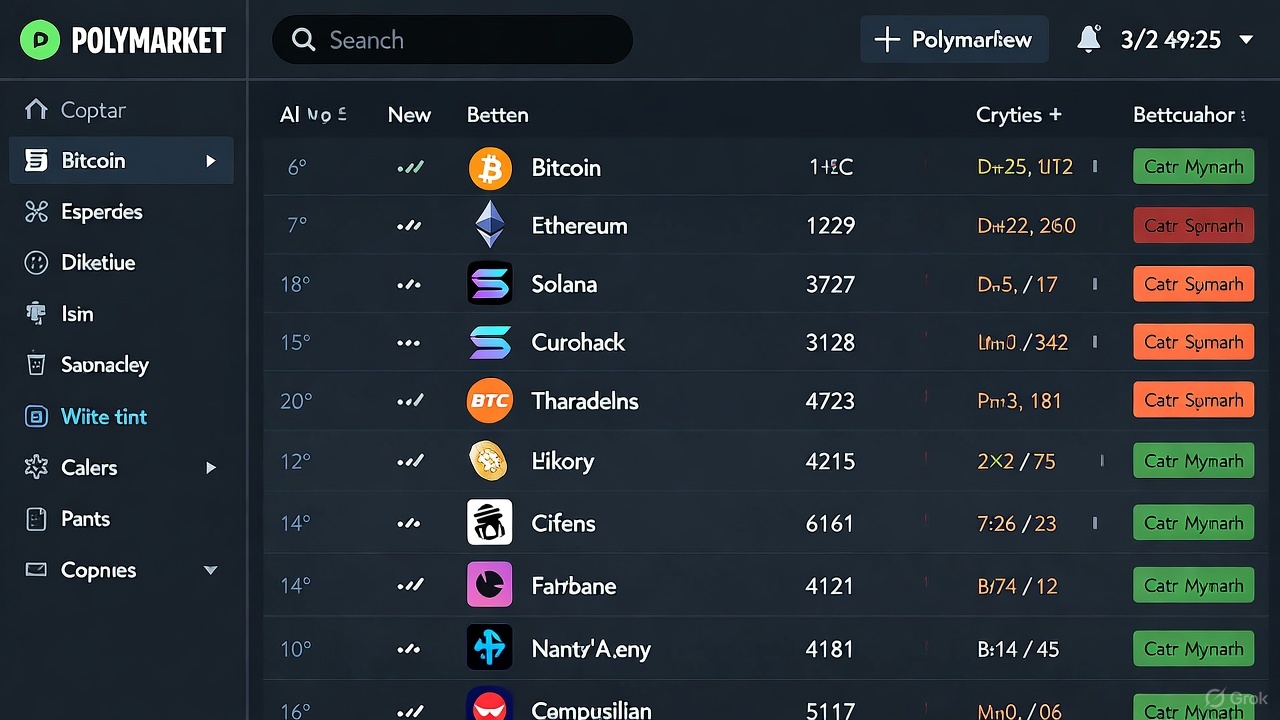This screenshot has height=720, width=1280.
Task: Click inside the Search field
Action: [452, 39]
